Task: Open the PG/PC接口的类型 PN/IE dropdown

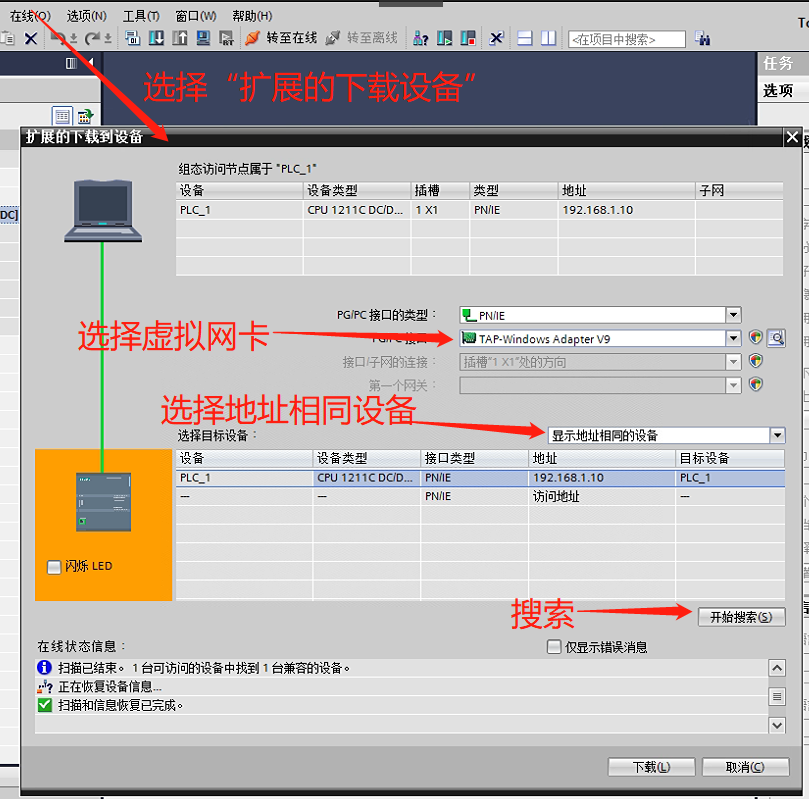Action: [x=734, y=315]
